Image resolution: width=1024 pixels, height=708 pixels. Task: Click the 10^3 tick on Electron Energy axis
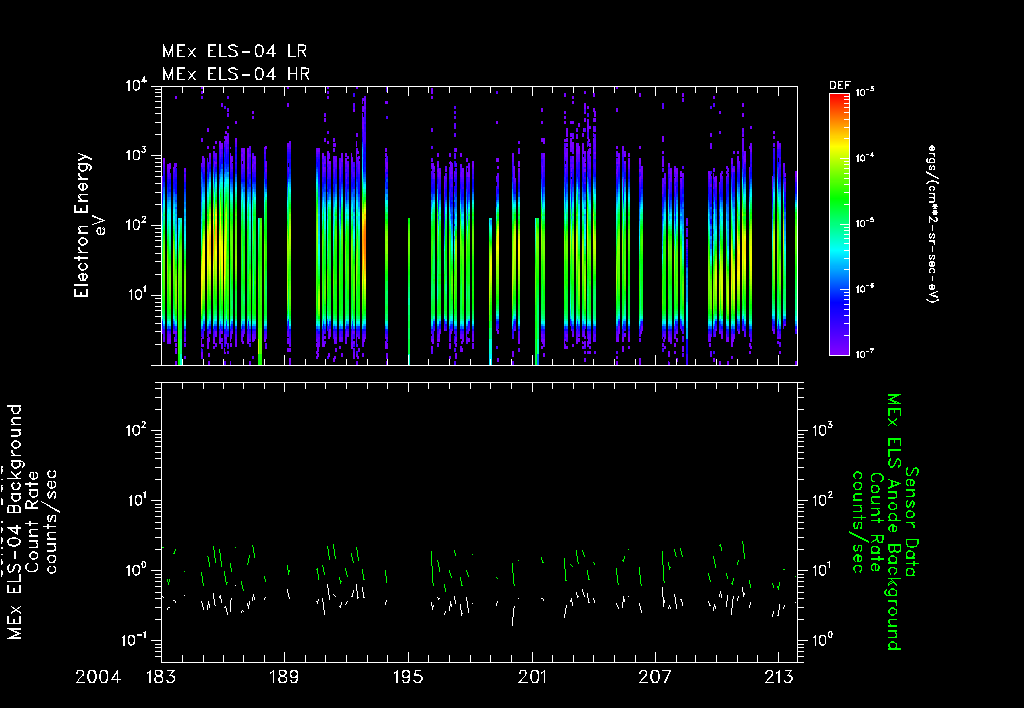point(138,155)
